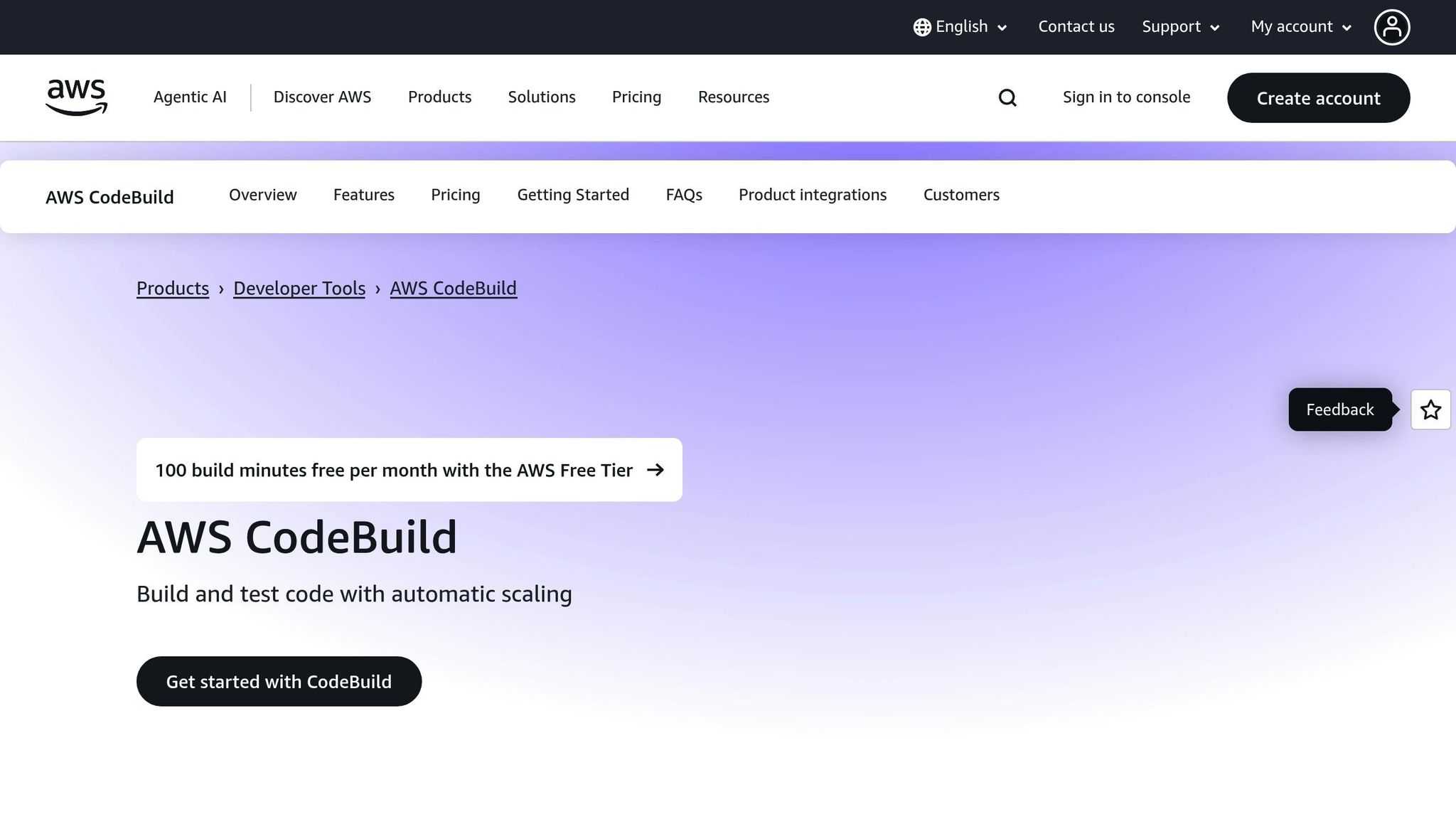This screenshot has height=819, width=1456.
Task: Click AWS CodeBuild breadcrumb link
Action: [454, 288]
